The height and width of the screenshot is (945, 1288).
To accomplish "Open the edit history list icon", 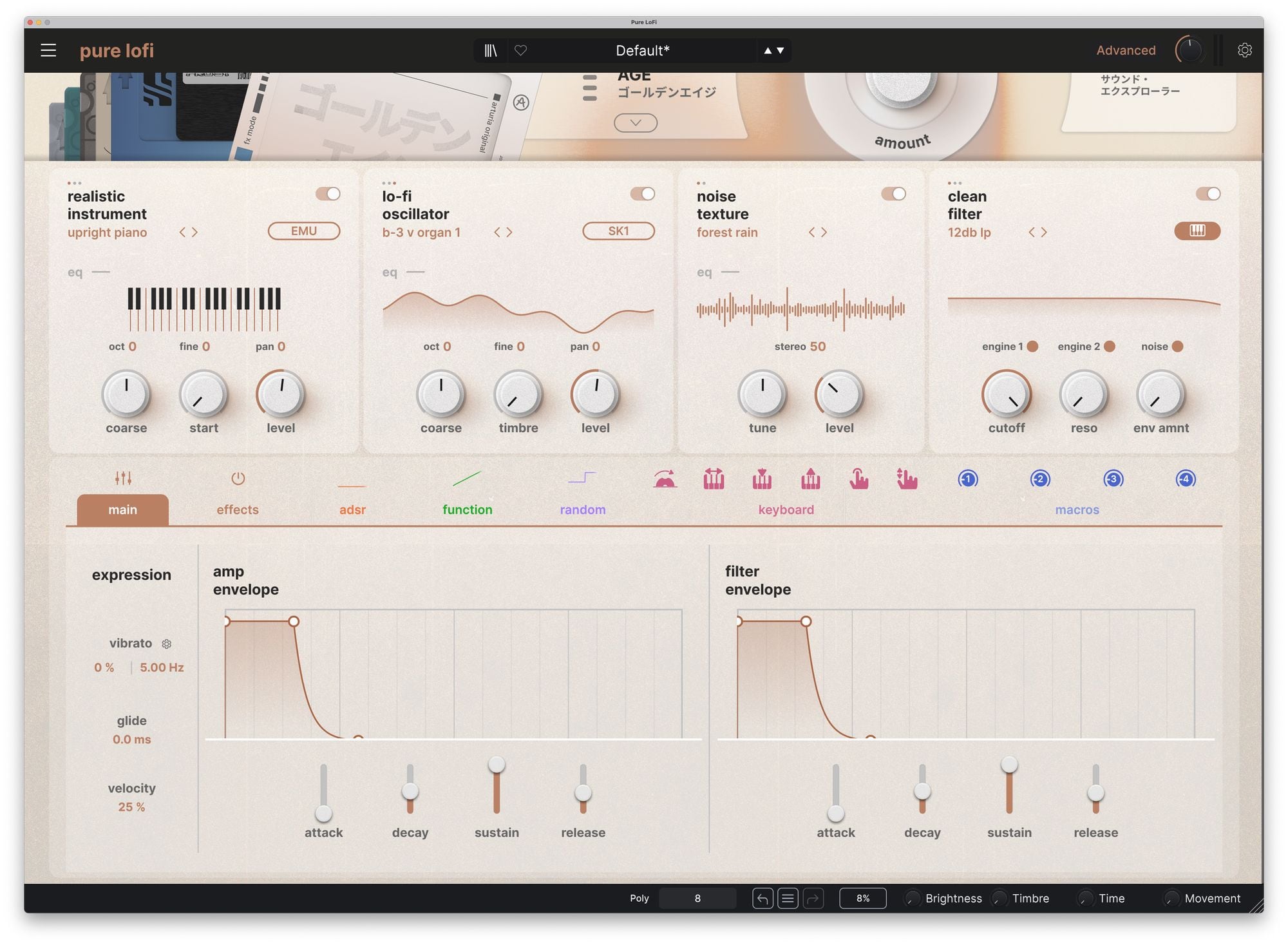I will (788, 898).
